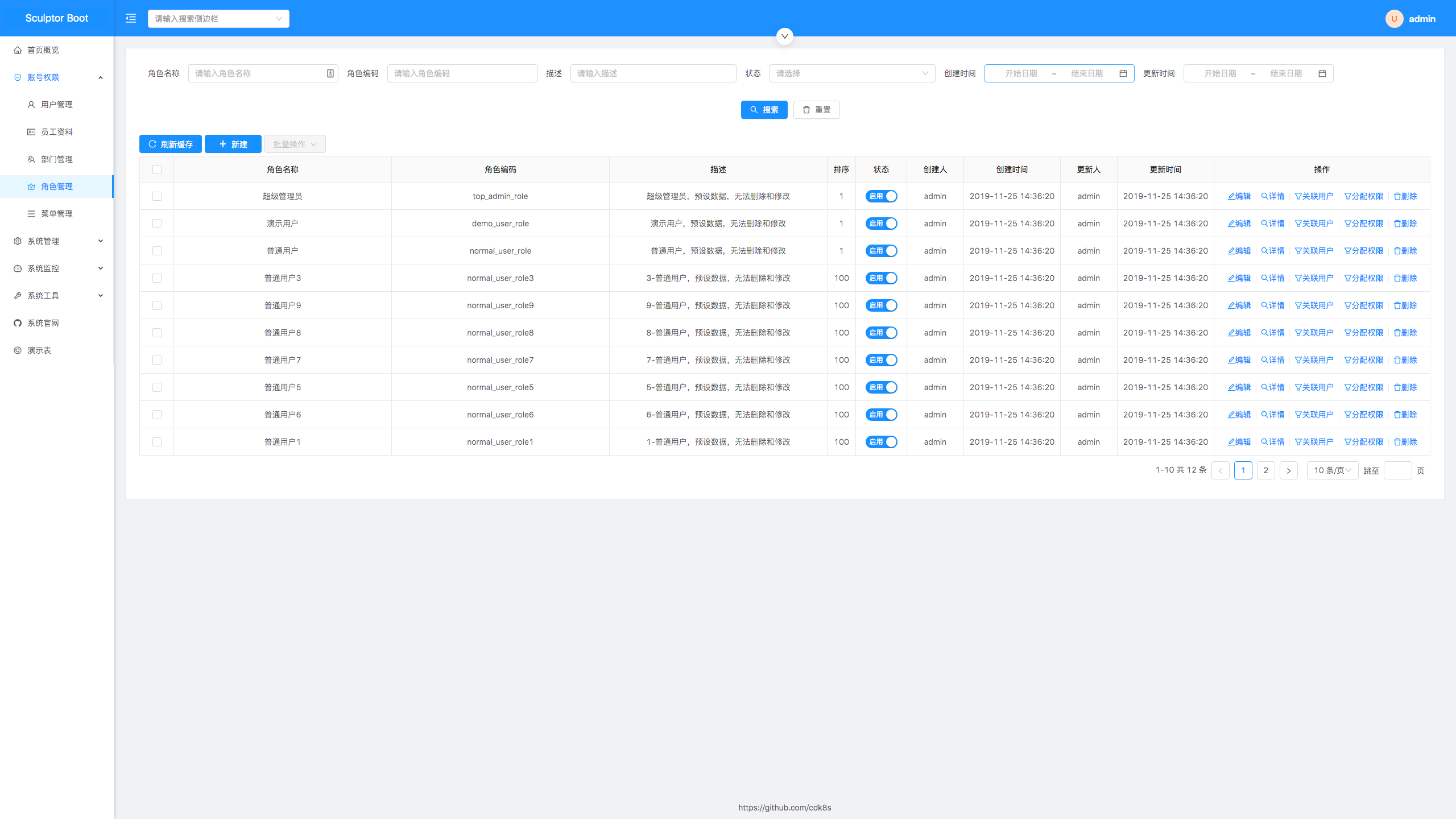Screen dimensions: 1456x819
Task: Toggle 应用 status for 普通用户5 role
Action: point(880,387)
